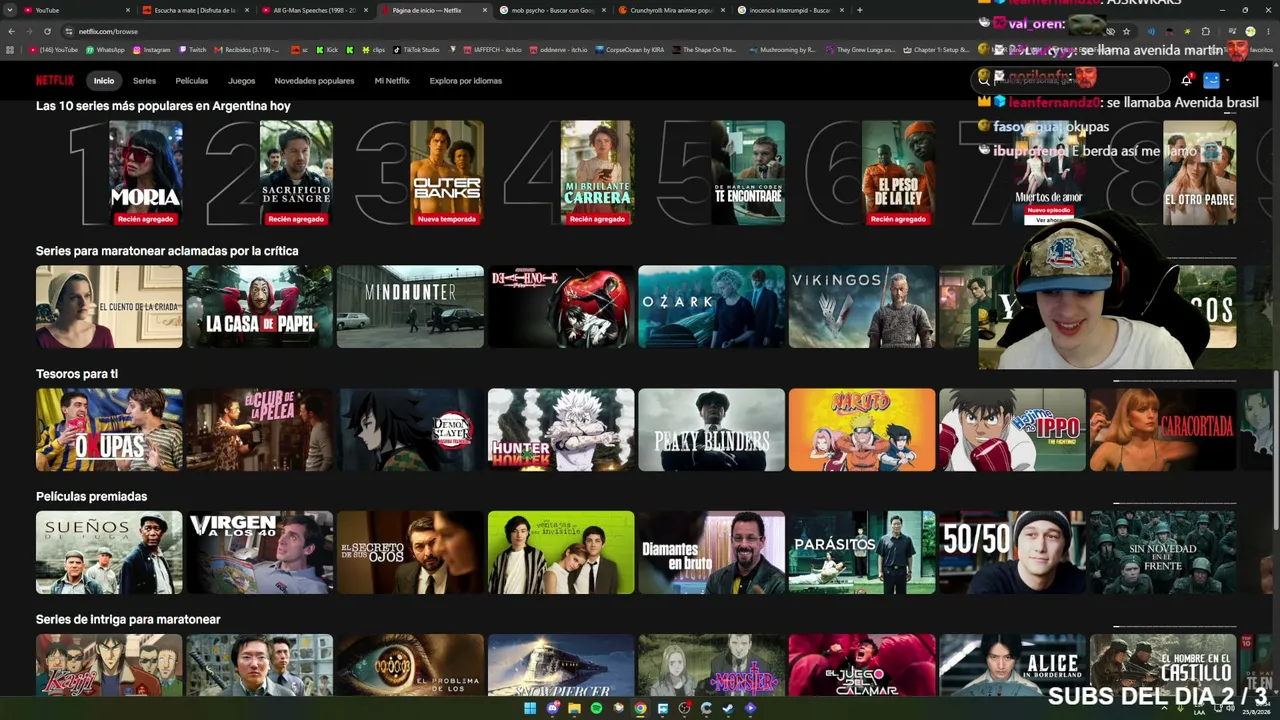Open the El Peso de la Ley poster
The width and height of the screenshot is (1280, 720).
point(898,173)
